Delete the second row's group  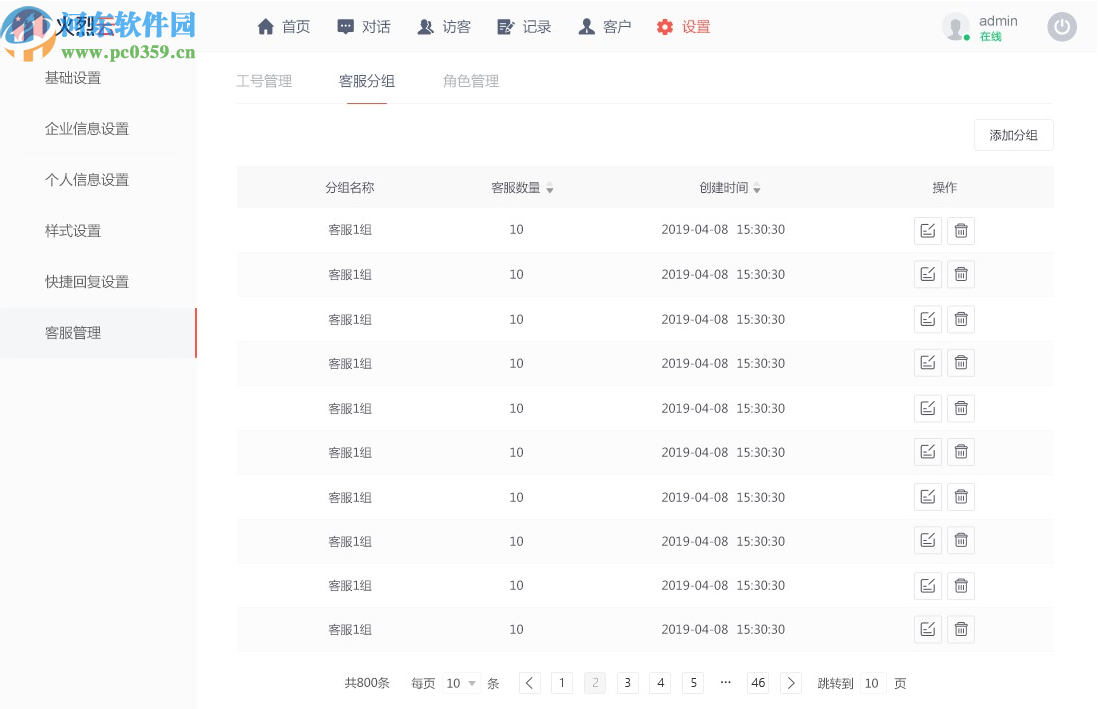click(x=961, y=274)
